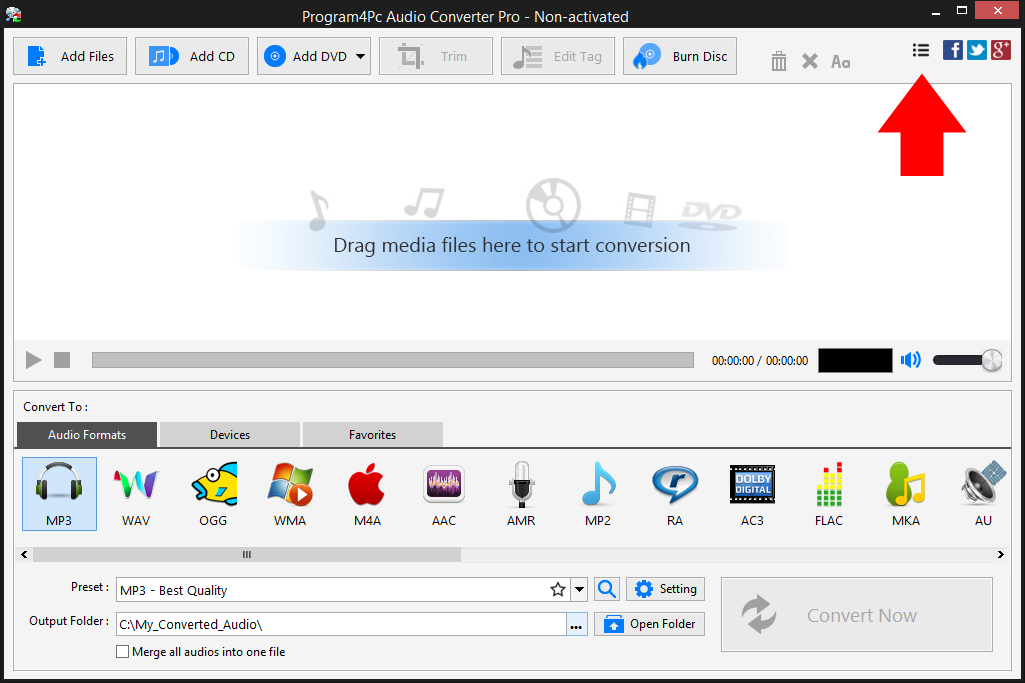Viewport: 1025px width, 683px height.
Task: Choose the FLAC audio format
Action: click(x=829, y=493)
